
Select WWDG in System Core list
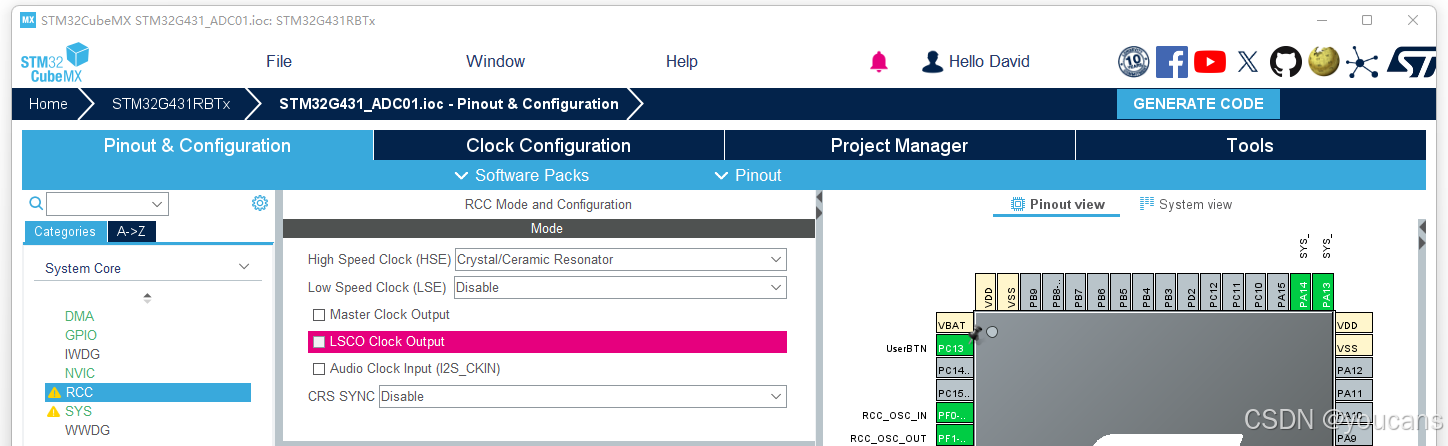(87, 430)
